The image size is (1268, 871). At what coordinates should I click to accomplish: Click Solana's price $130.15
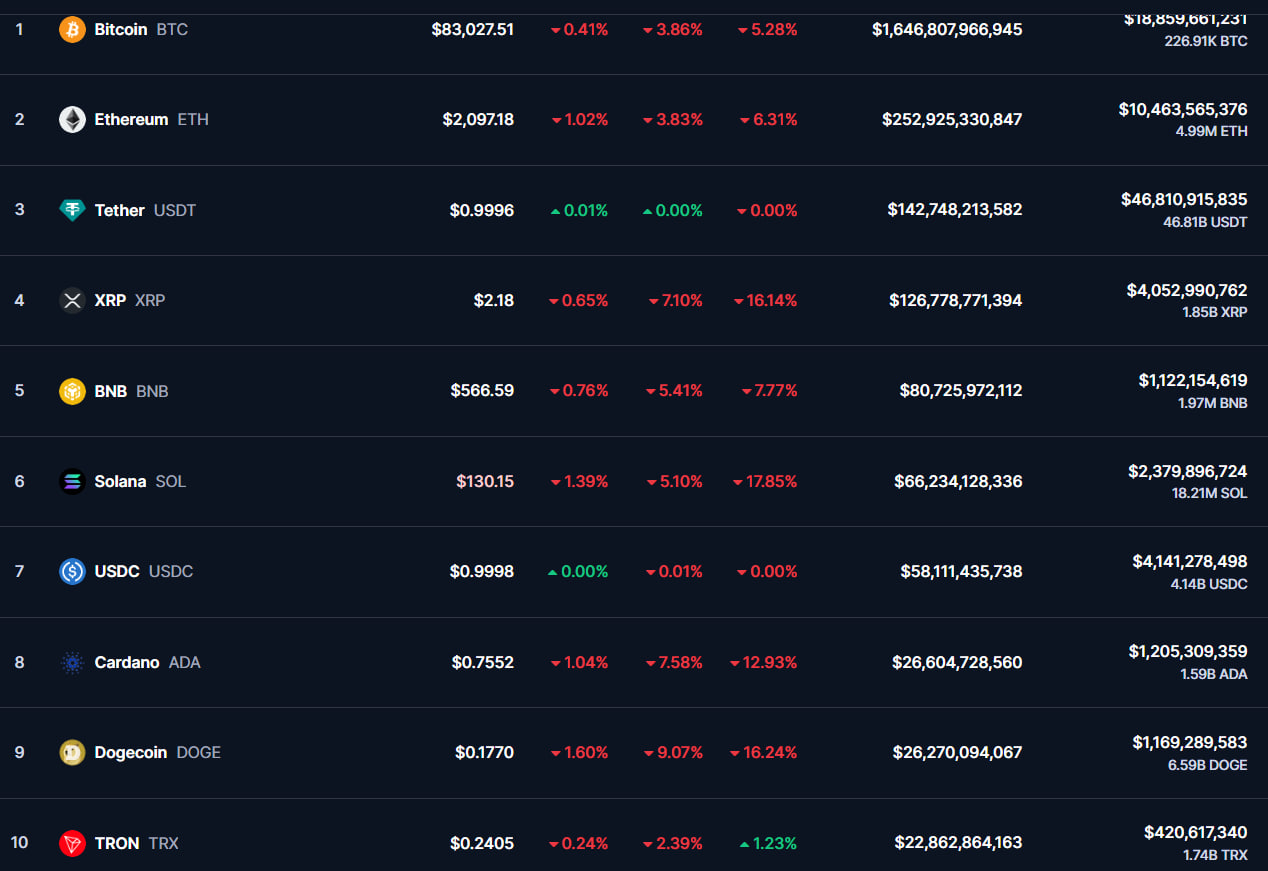point(485,481)
